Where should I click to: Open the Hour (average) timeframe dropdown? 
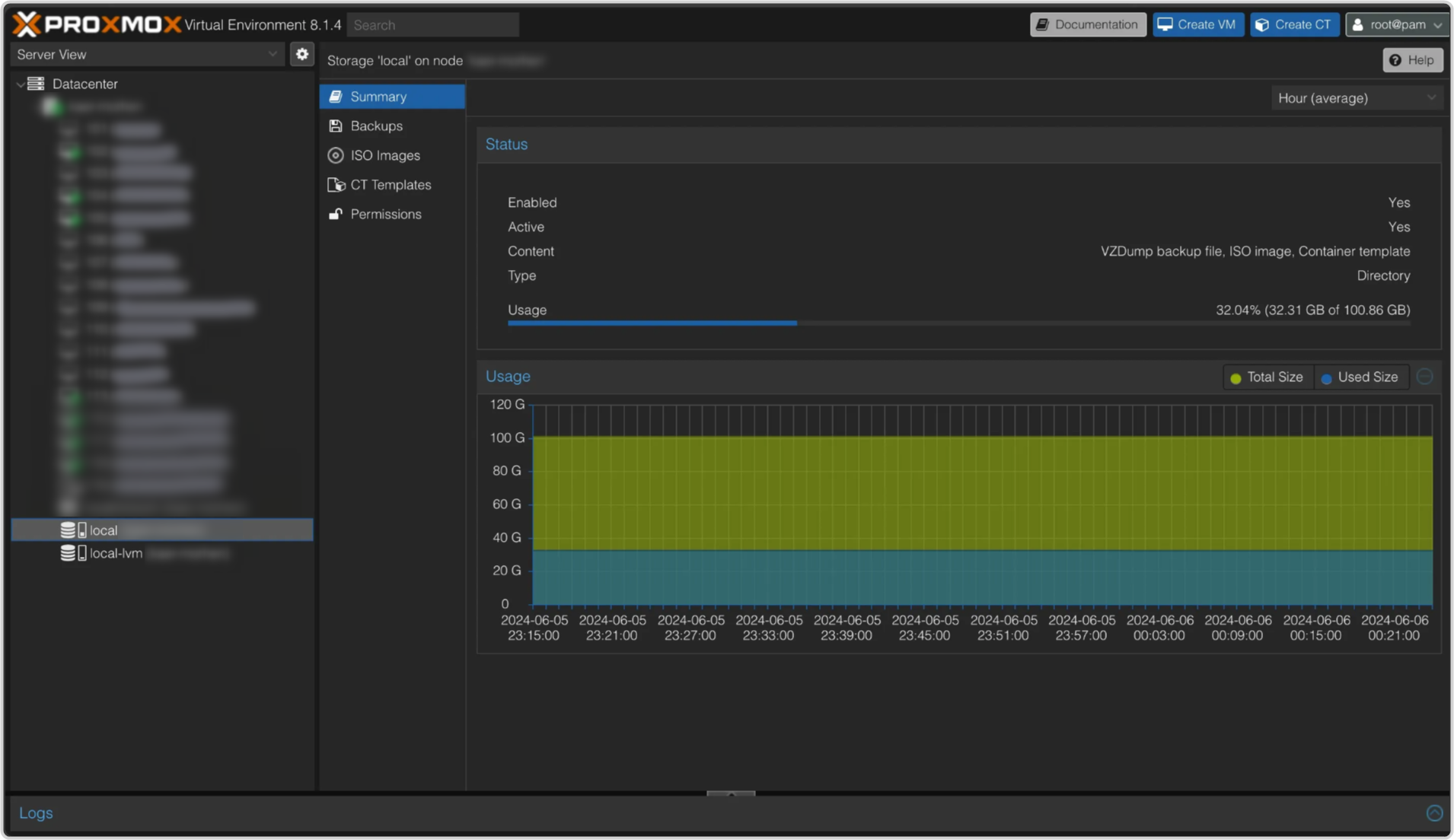tap(1356, 98)
